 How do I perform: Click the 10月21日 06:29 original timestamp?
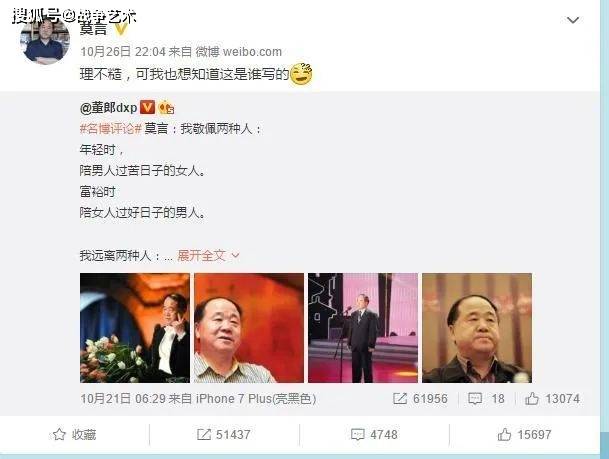click(x=124, y=399)
